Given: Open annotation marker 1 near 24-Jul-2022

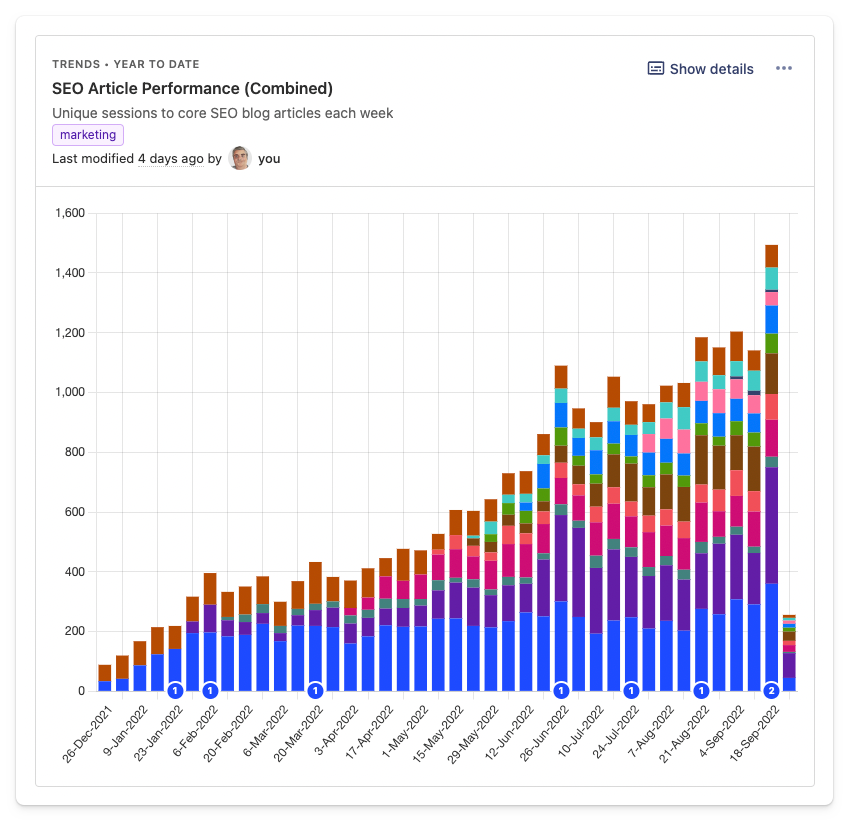Looking at the screenshot, I should point(631,689).
